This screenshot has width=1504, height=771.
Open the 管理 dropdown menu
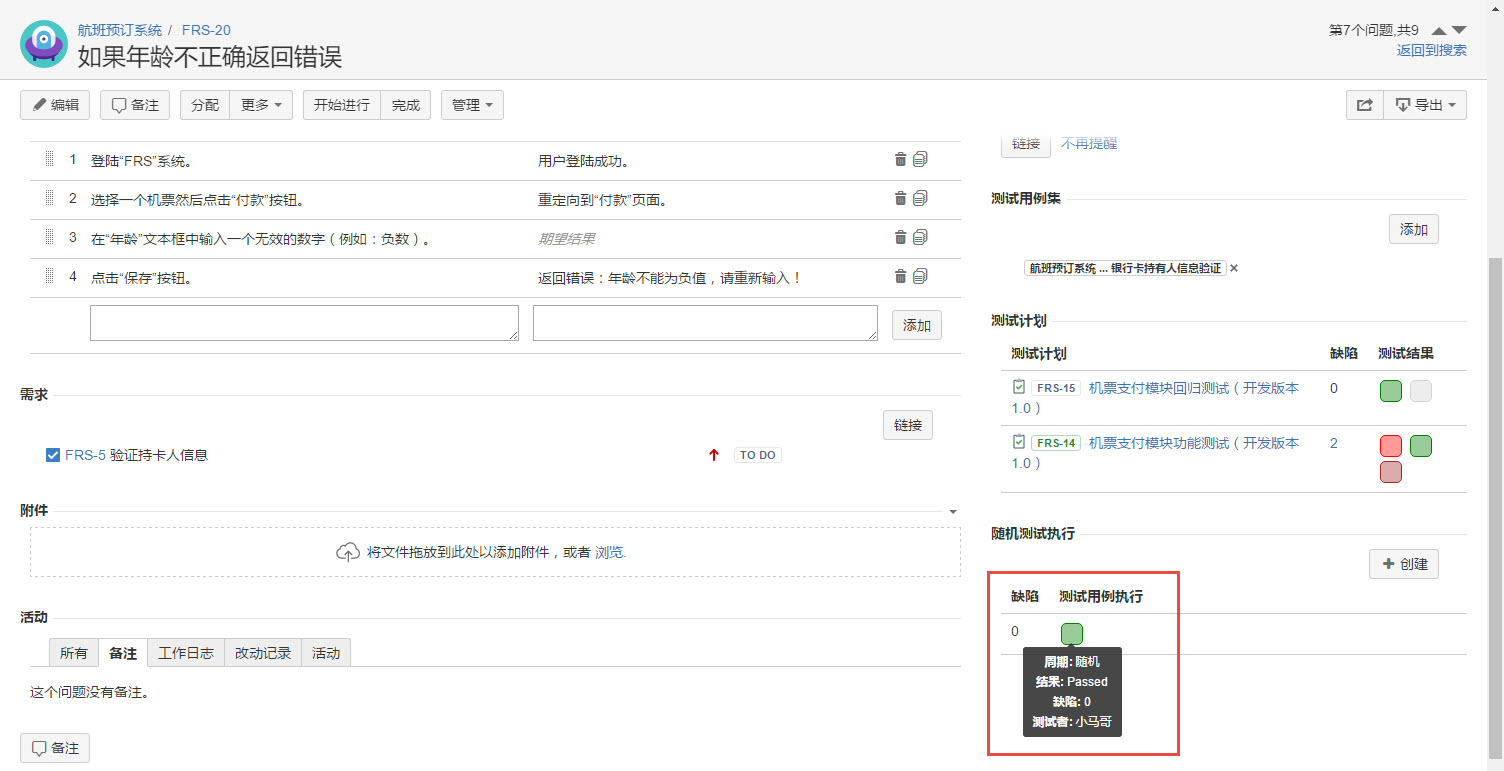tap(472, 105)
